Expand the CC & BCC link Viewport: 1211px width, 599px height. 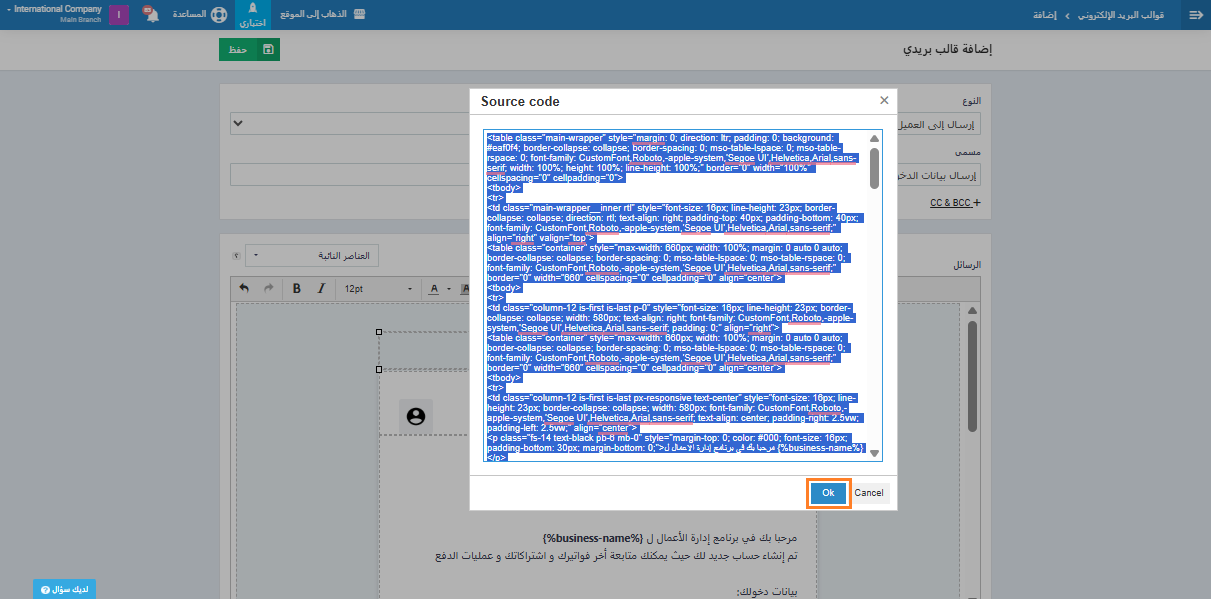point(954,203)
